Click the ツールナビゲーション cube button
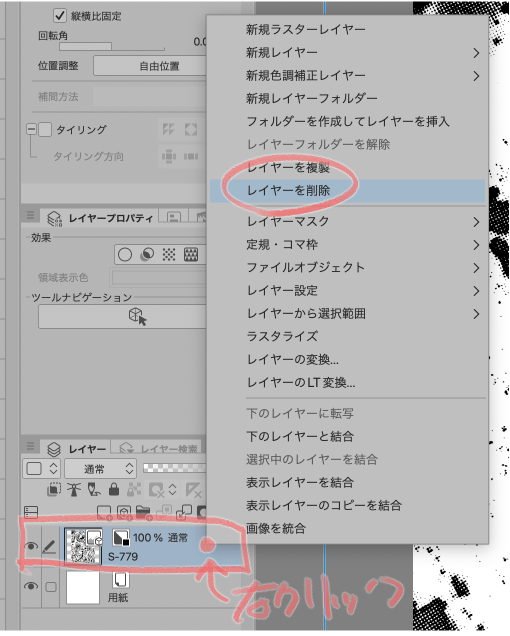The width and height of the screenshot is (510, 636). pos(123,316)
